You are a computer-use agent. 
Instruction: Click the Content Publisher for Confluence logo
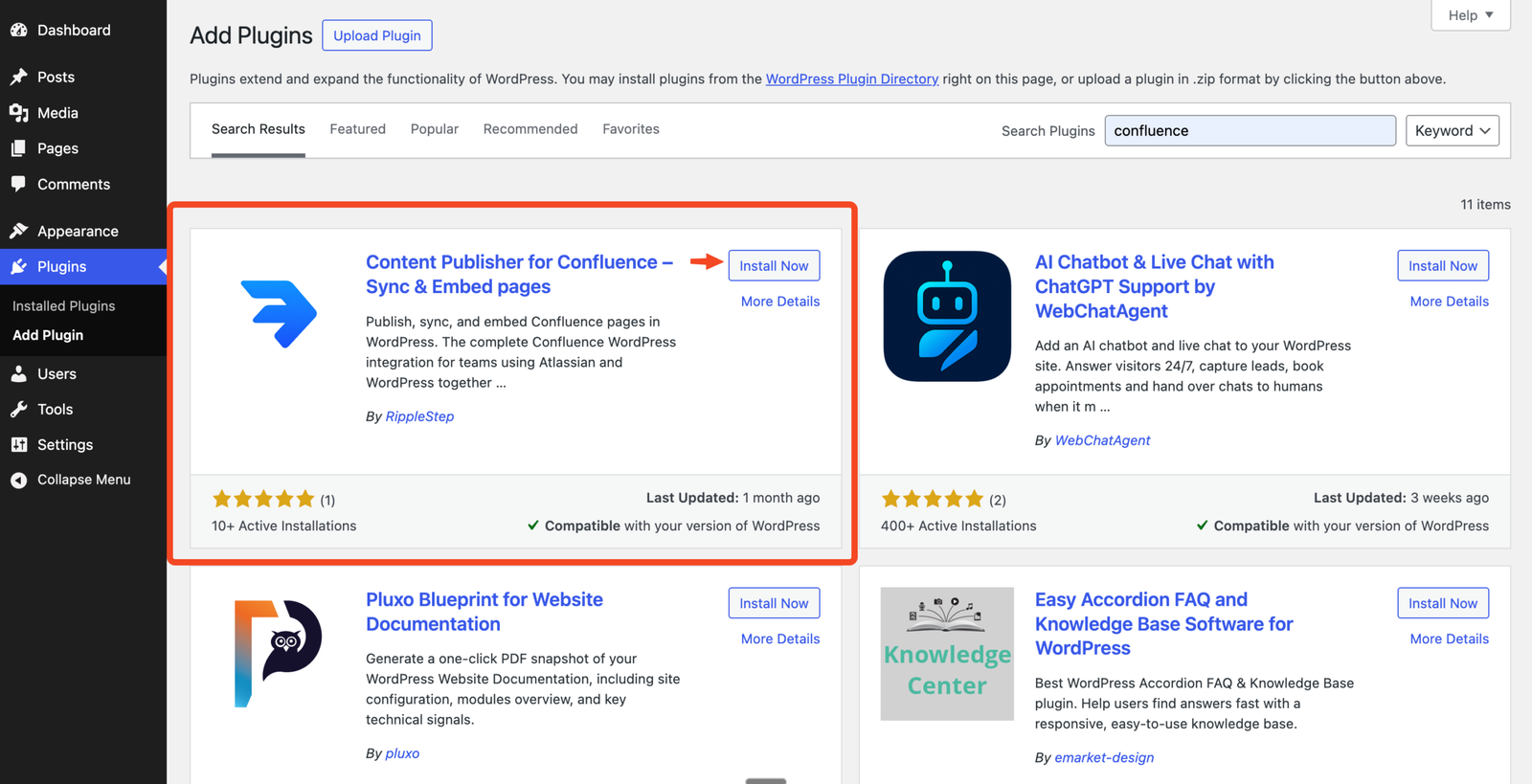point(279,313)
